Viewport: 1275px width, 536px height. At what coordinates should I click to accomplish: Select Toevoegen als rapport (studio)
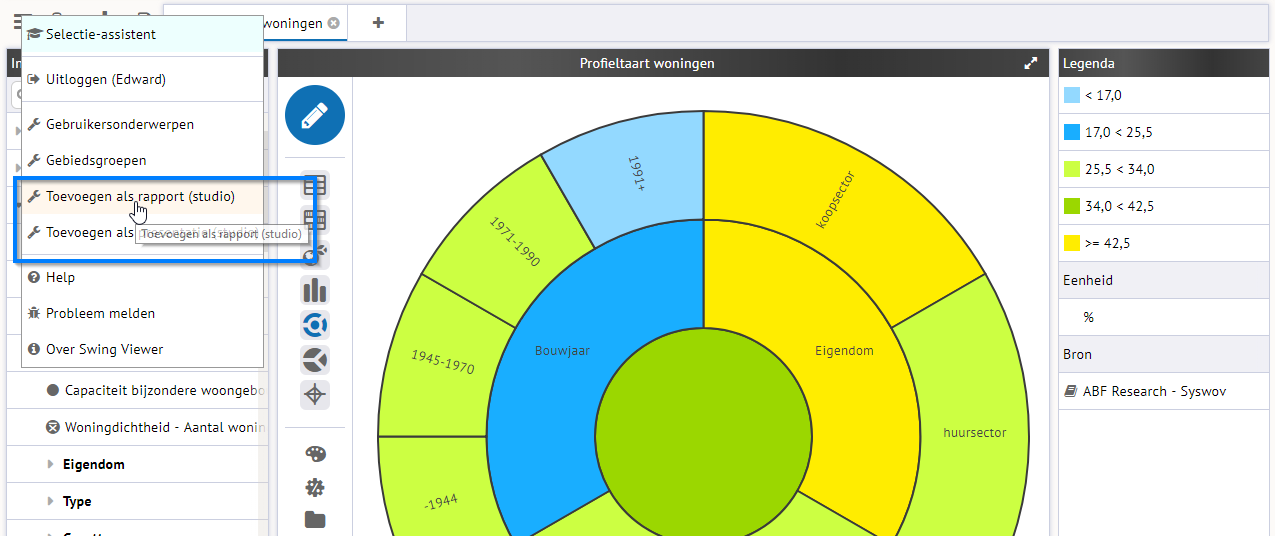[142, 197]
